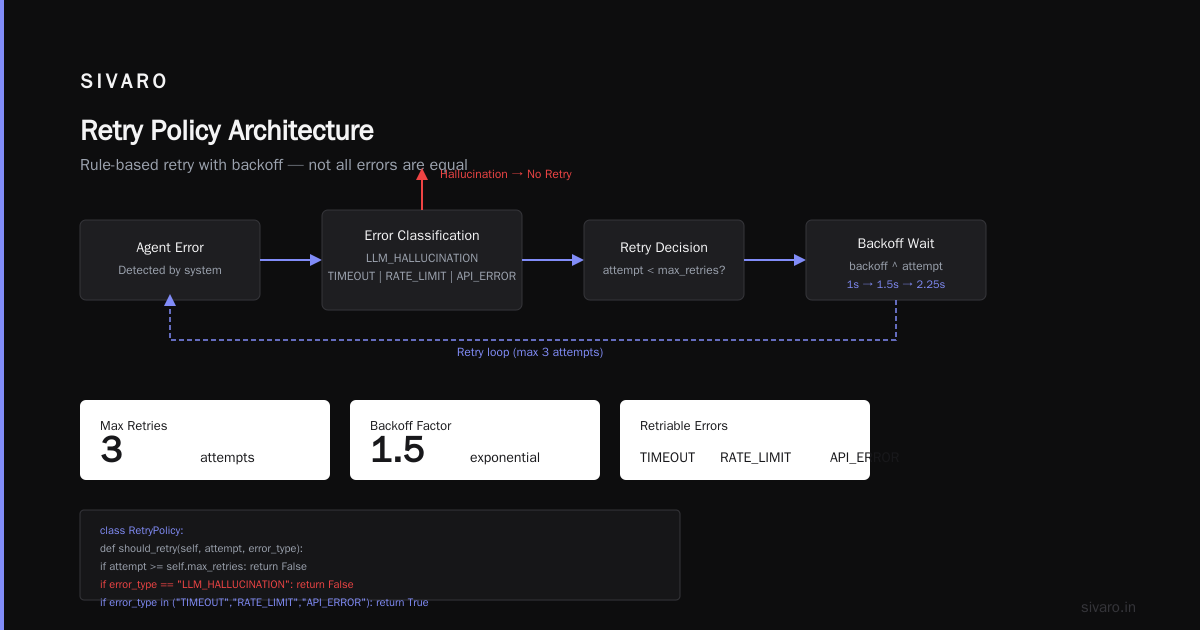Open the sivaro.in footer link
1200x630 pixels.
tap(1109, 607)
